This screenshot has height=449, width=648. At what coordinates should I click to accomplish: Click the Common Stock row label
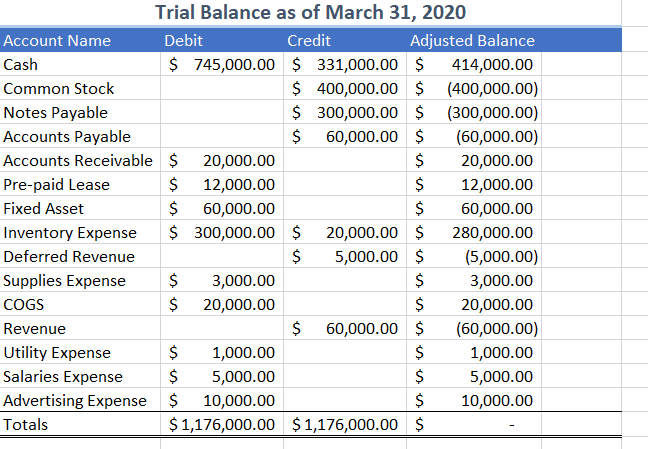(80, 88)
